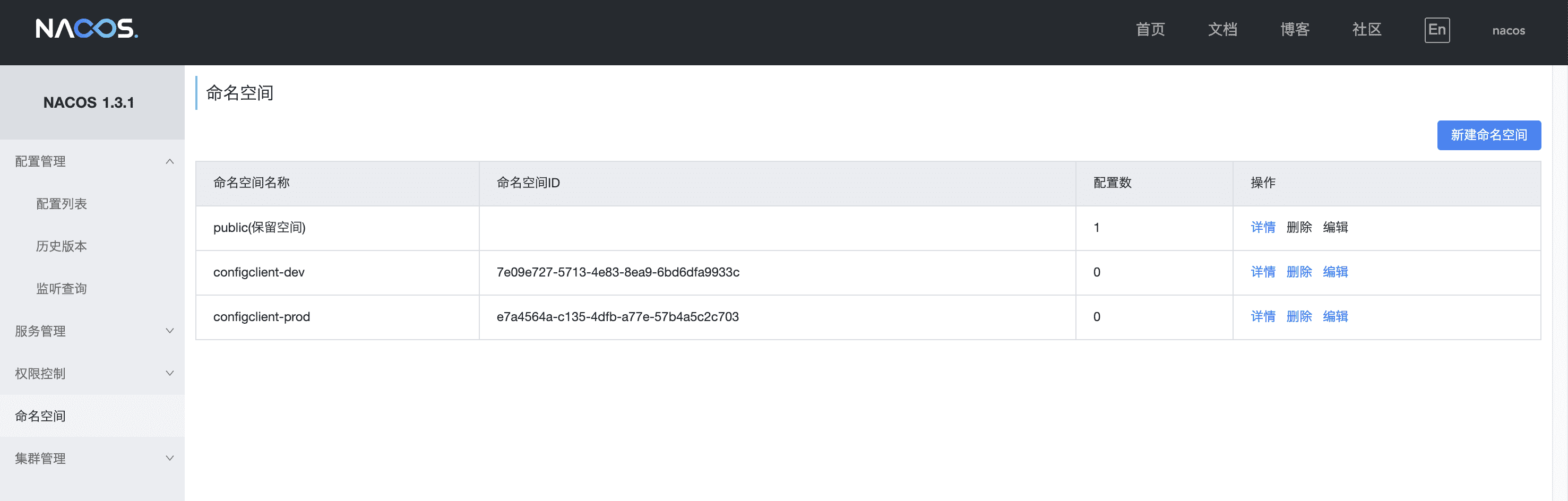Go to 监听查询 page

62,289
